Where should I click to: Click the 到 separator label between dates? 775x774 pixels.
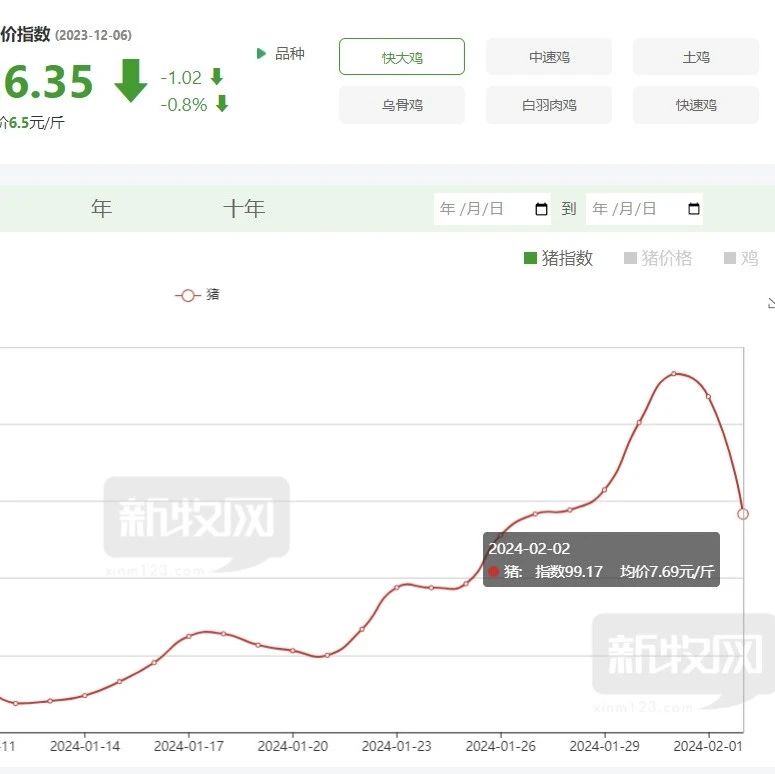tap(568, 209)
